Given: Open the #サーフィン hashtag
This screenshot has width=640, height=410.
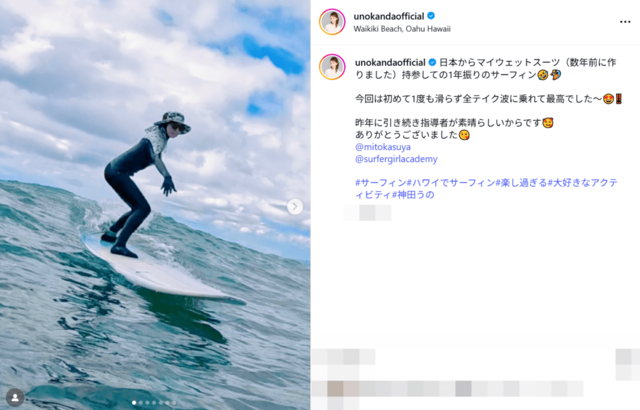Looking at the screenshot, I should pos(380,183).
